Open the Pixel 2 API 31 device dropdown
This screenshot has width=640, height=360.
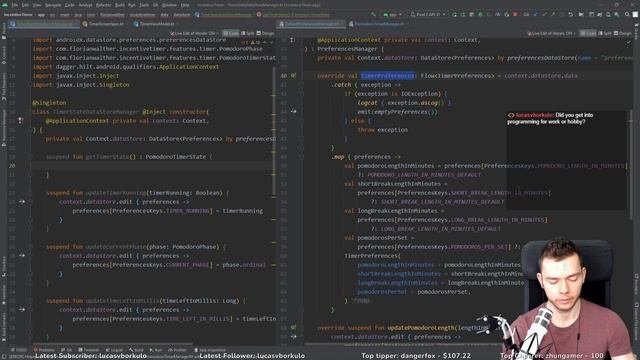point(428,14)
